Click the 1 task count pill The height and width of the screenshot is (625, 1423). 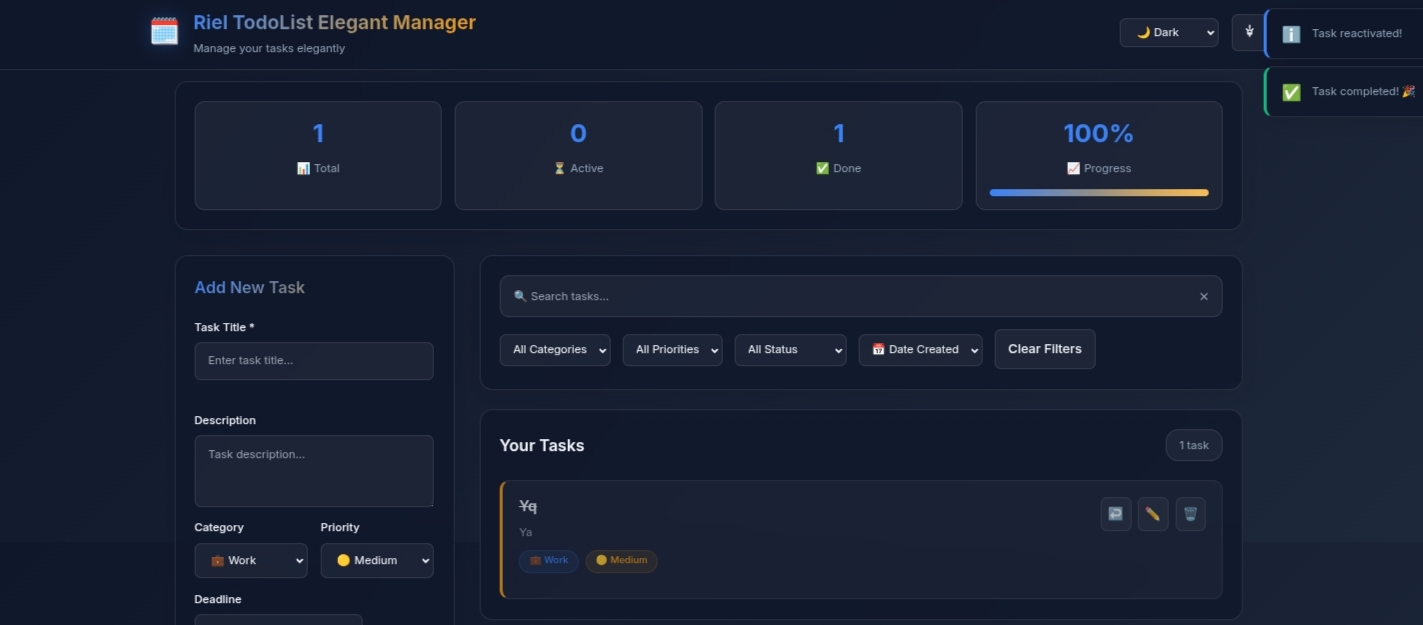[x=1193, y=444]
